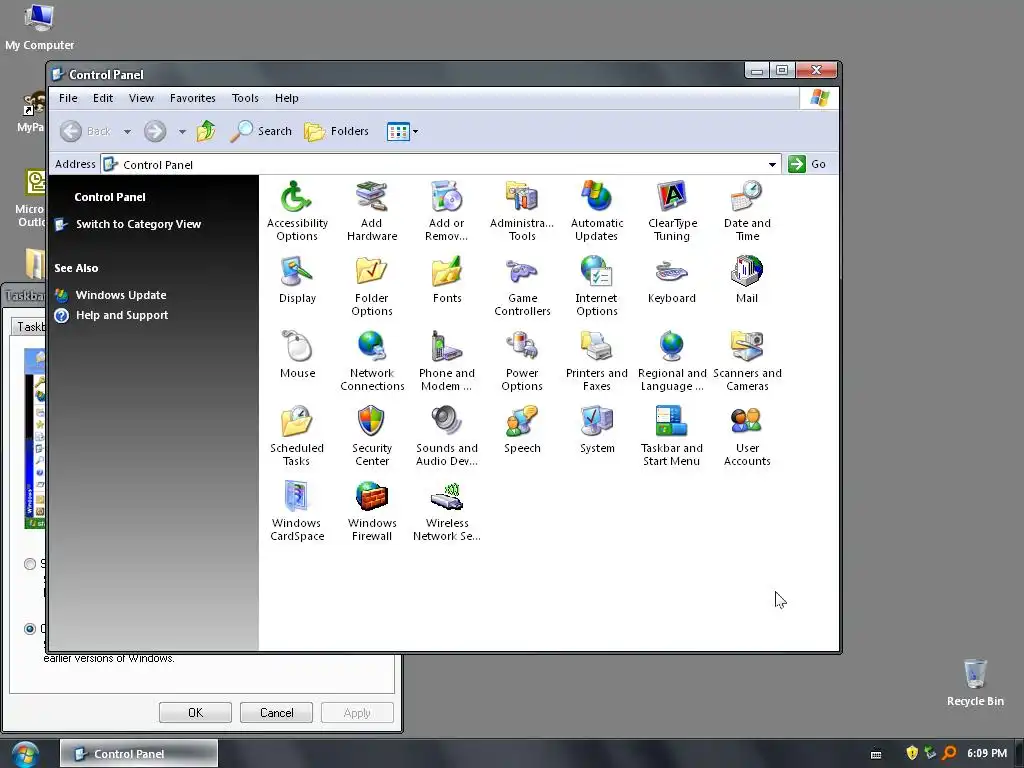Open Keyboard settings icon
Viewport: 1024px width, 768px height.
pos(671,280)
